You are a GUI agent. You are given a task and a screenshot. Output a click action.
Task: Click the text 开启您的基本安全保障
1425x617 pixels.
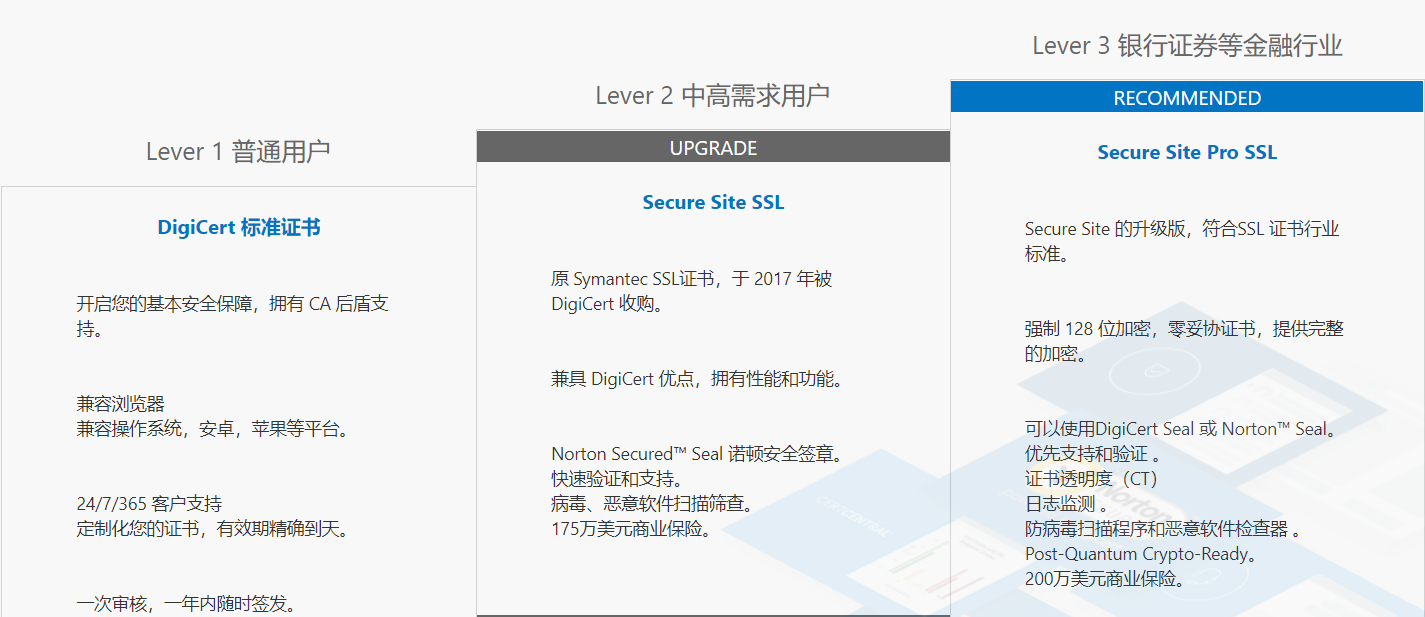coord(169,304)
